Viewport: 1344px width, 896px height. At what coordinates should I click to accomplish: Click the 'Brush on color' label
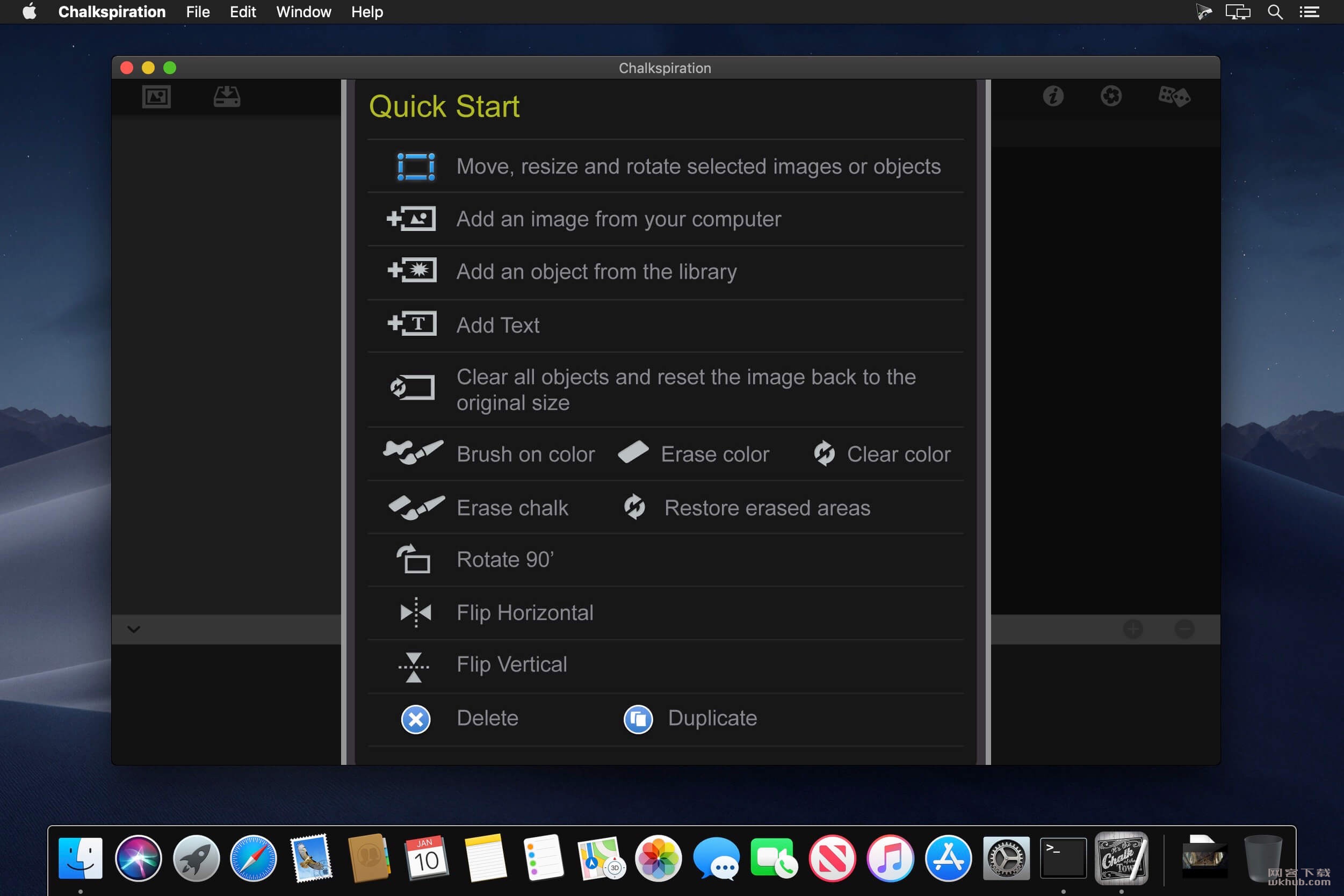pyautogui.click(x=526, y=454)
